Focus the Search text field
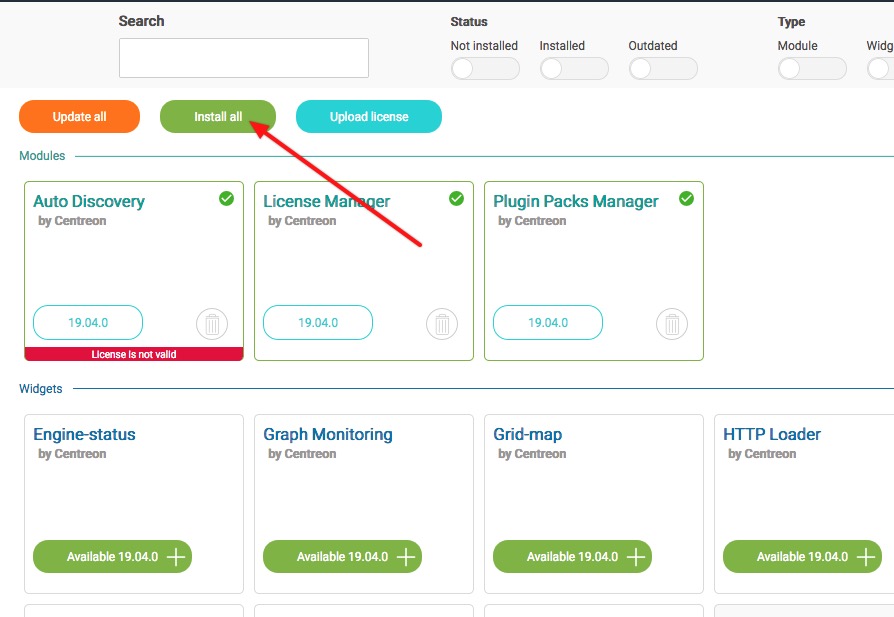 click(244, 58)
